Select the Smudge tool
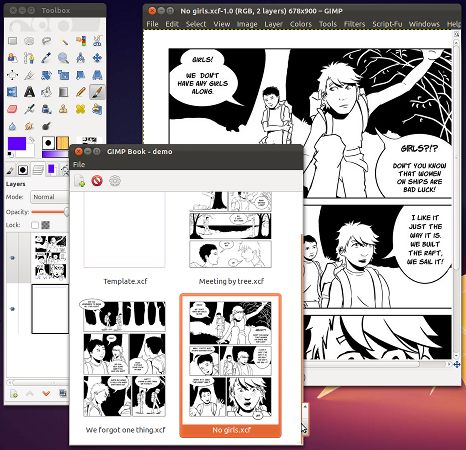 pyautogui.click(x=29, y=126)
